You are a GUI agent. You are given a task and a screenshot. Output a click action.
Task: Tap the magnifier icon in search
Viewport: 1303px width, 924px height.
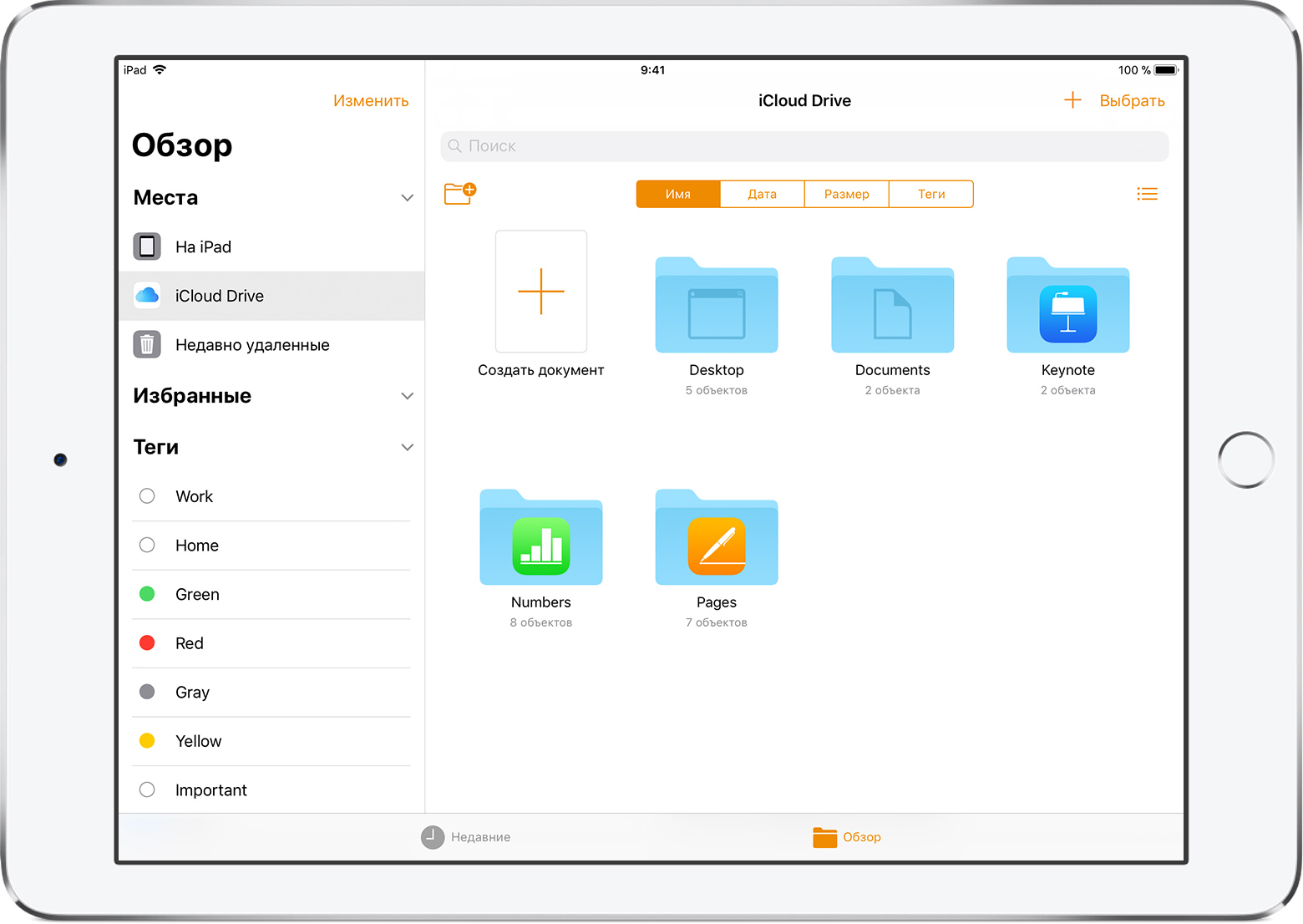coord(455,146)
